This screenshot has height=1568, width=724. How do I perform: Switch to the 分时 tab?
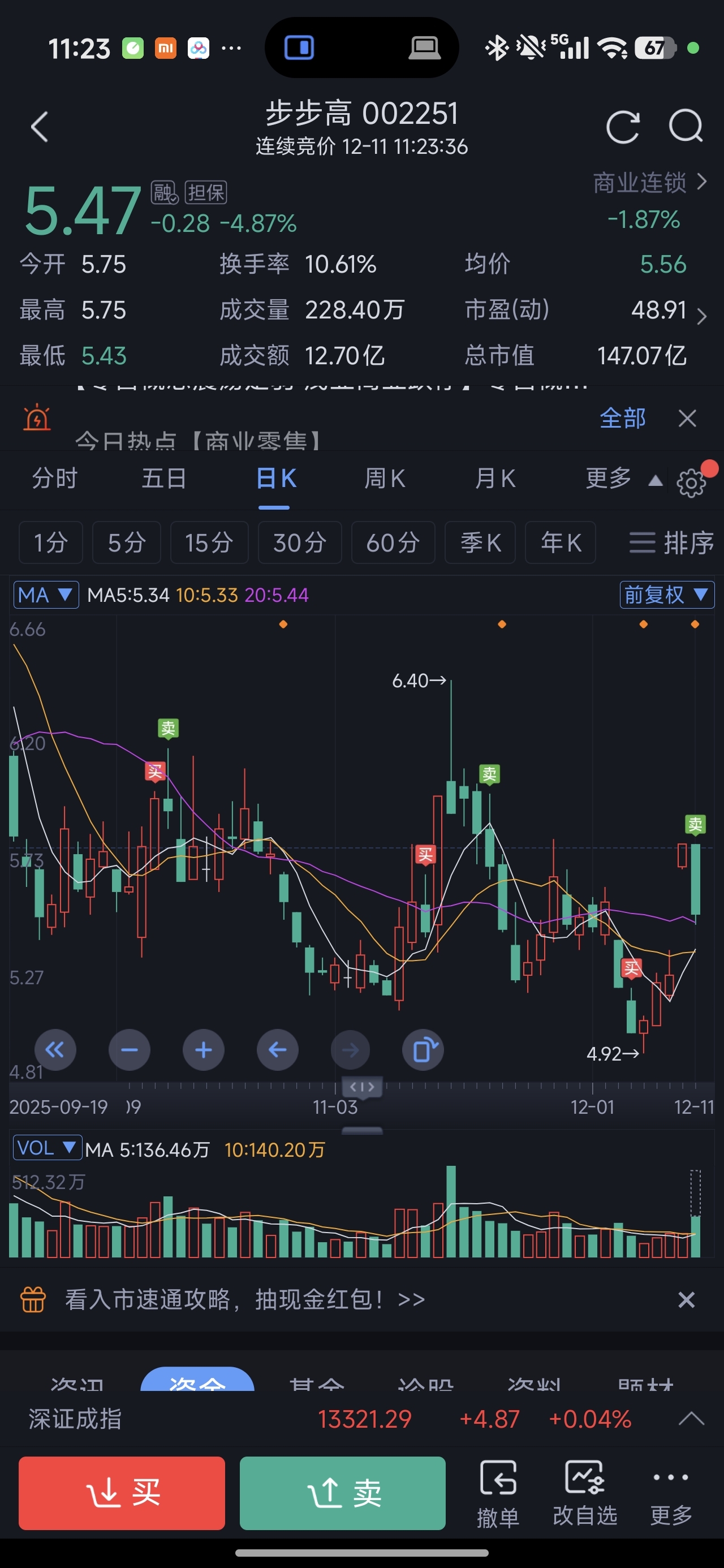(55, 479)
